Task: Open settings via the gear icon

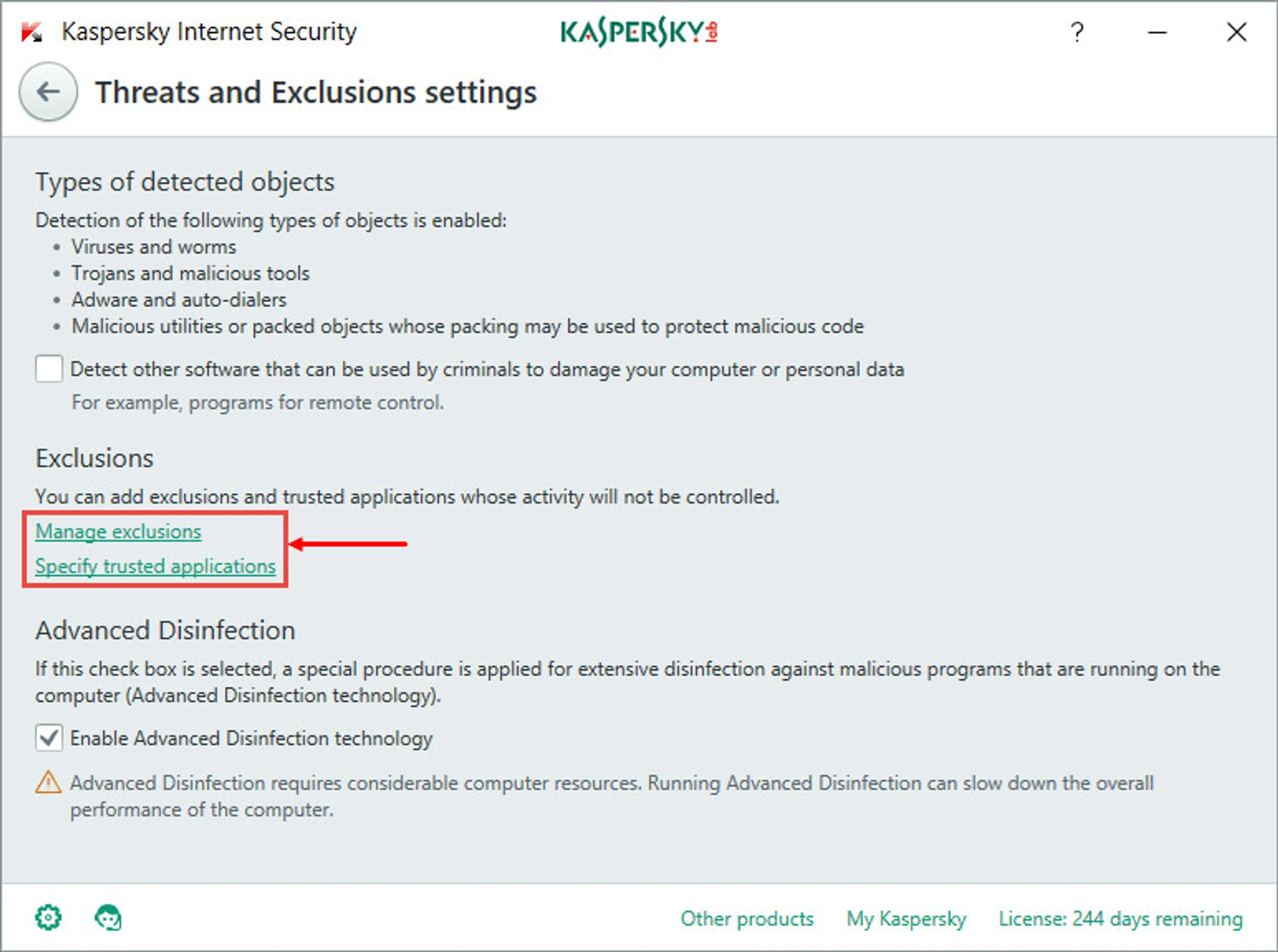Action: (48, 917)
